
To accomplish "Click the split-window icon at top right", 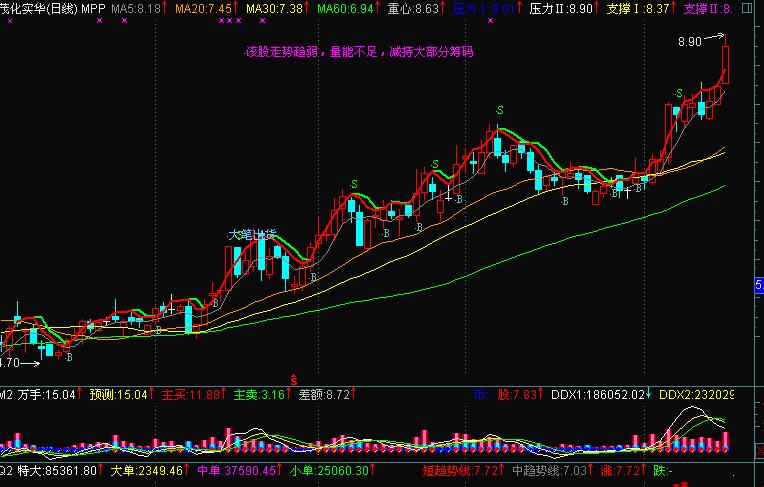I will point(746,8).
